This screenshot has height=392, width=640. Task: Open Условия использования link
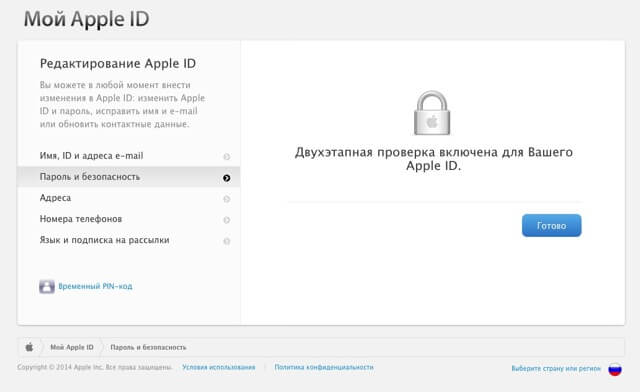pos(218,368)
